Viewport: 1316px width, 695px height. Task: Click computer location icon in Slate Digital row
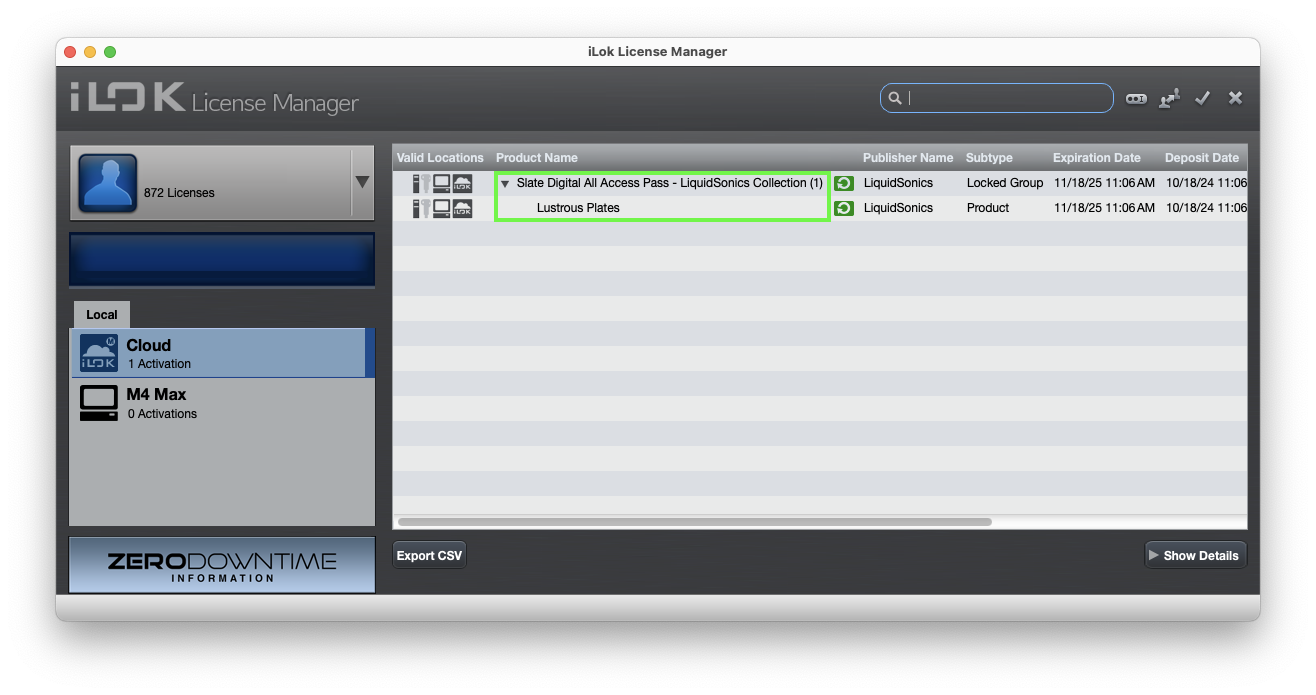(x=441, y=183)
